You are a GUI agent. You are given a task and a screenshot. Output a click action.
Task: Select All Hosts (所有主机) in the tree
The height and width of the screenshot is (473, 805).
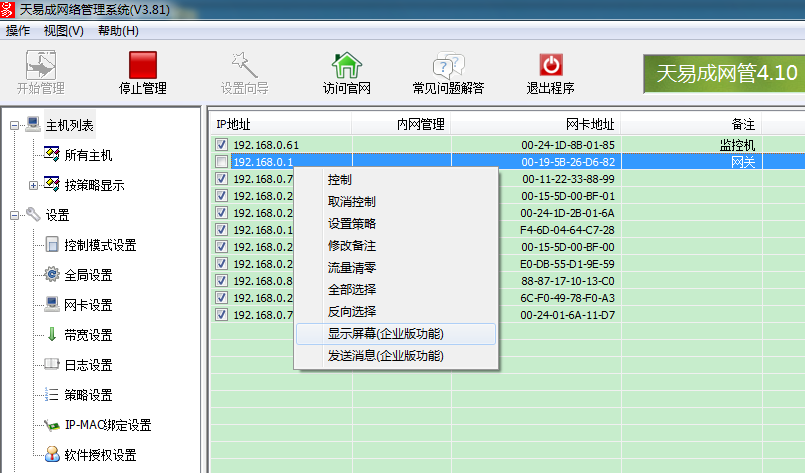(x=88, y=155)
